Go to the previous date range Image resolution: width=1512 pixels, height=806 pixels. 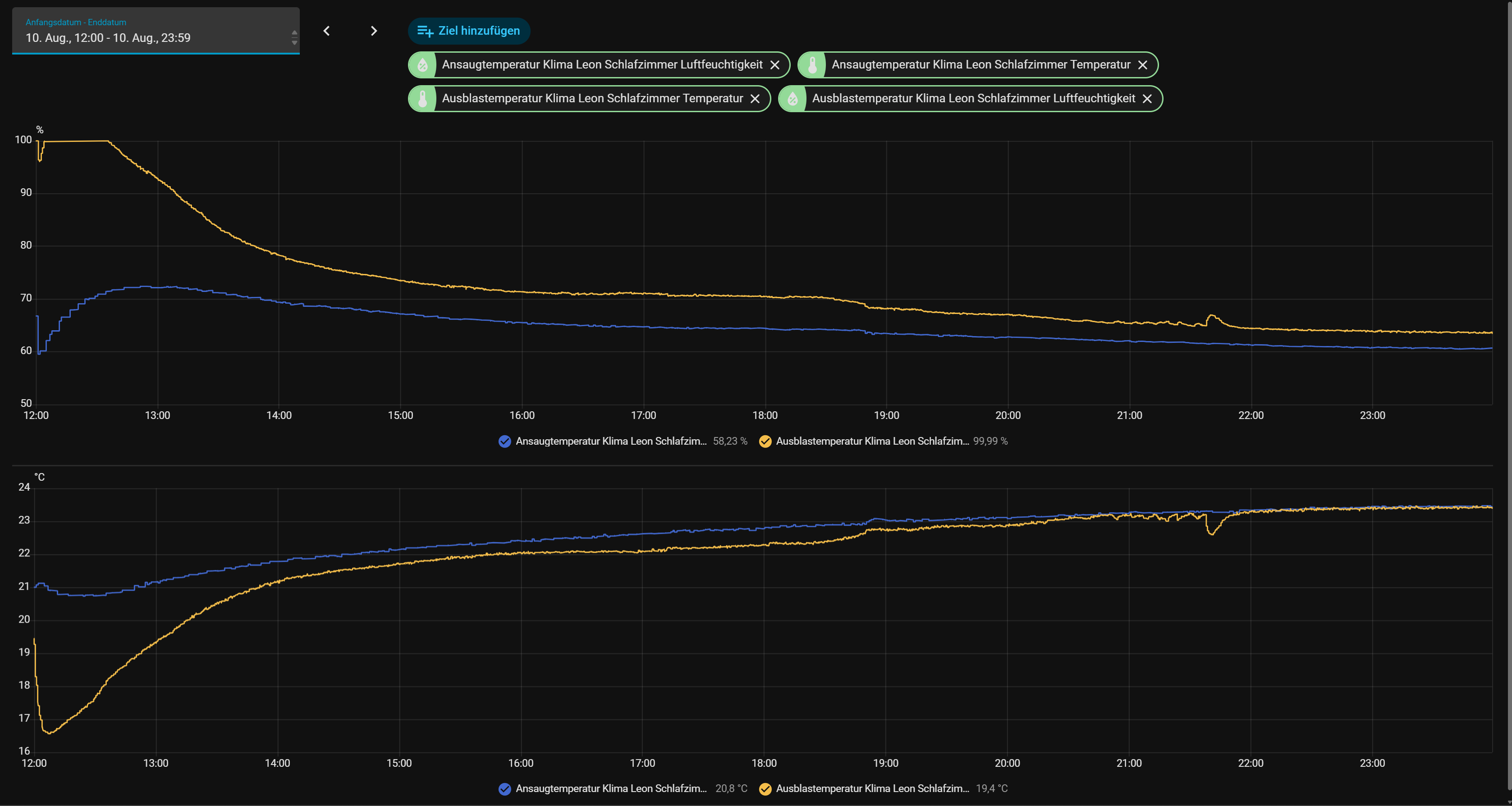(x=327, y=31)
